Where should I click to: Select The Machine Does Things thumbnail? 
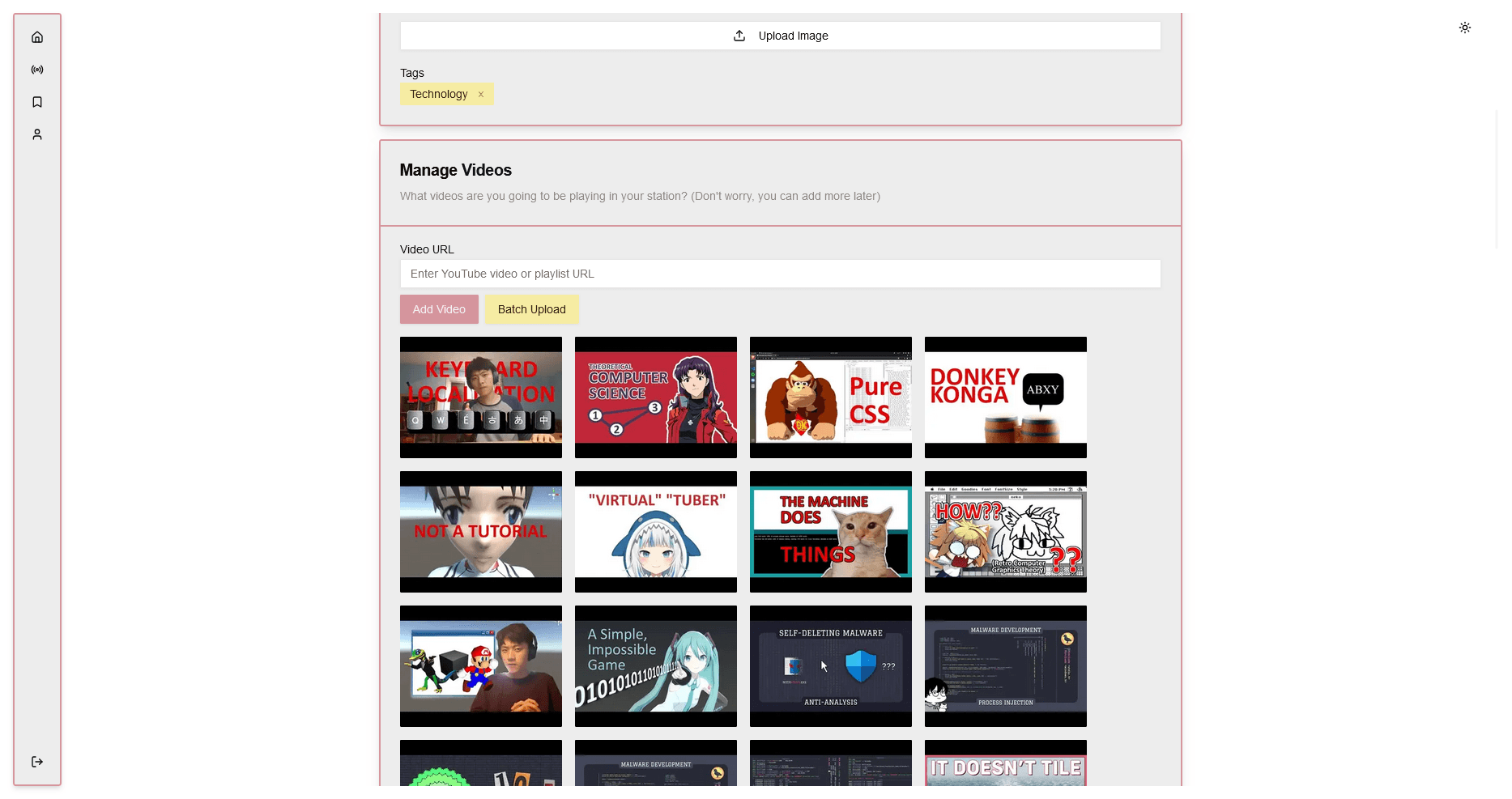click(831, 532)
